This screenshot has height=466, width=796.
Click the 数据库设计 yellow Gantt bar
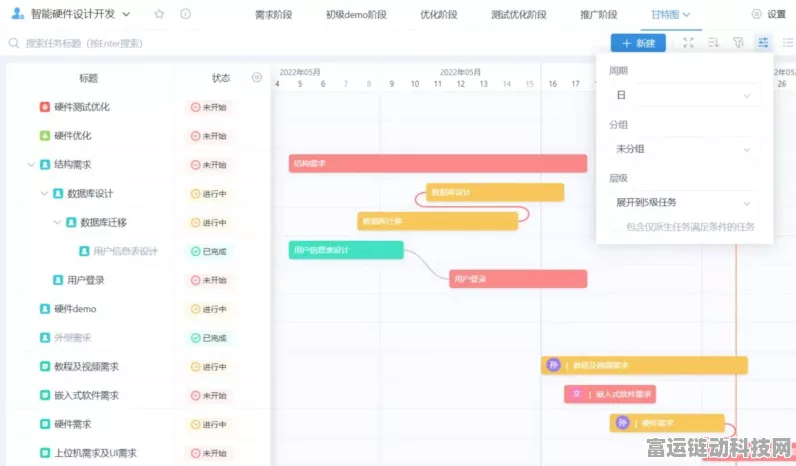(495, 192)
